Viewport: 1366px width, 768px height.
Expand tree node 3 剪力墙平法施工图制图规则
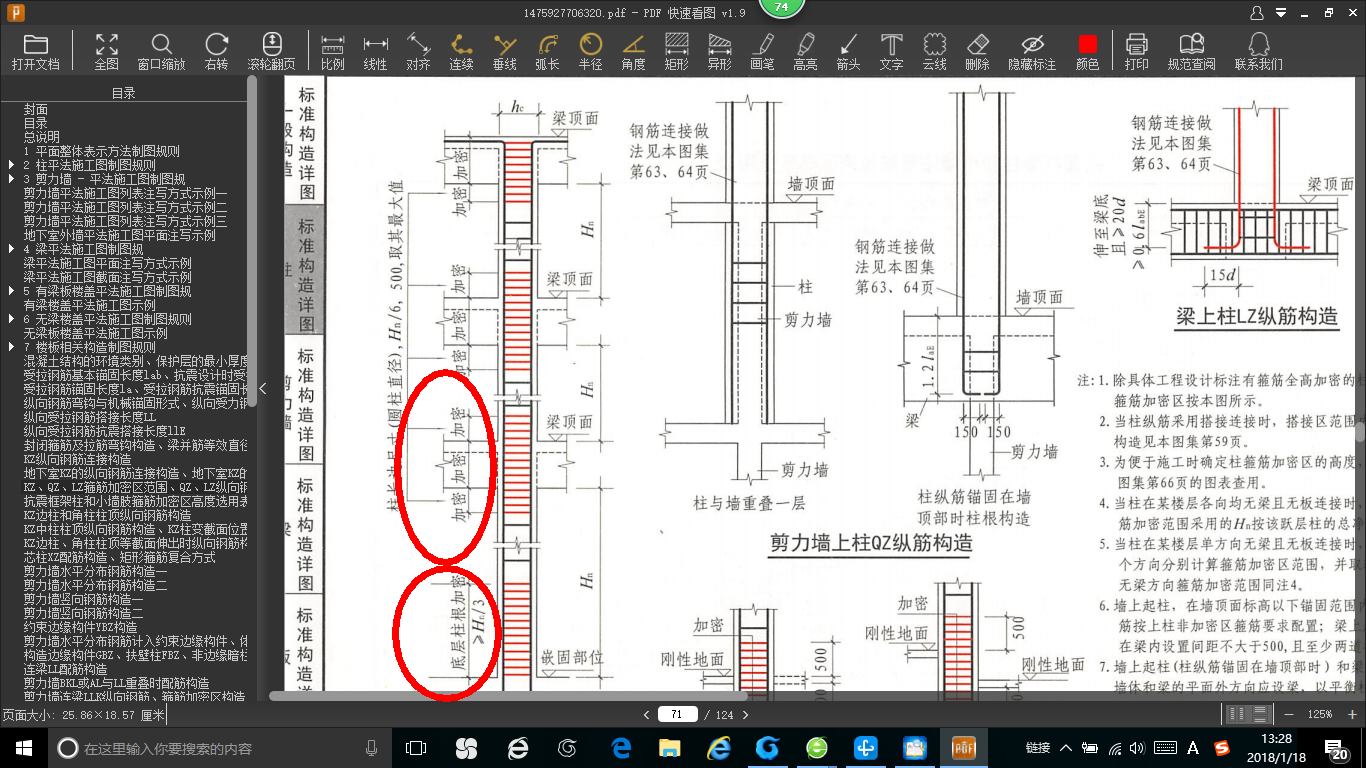click(11, 180)
